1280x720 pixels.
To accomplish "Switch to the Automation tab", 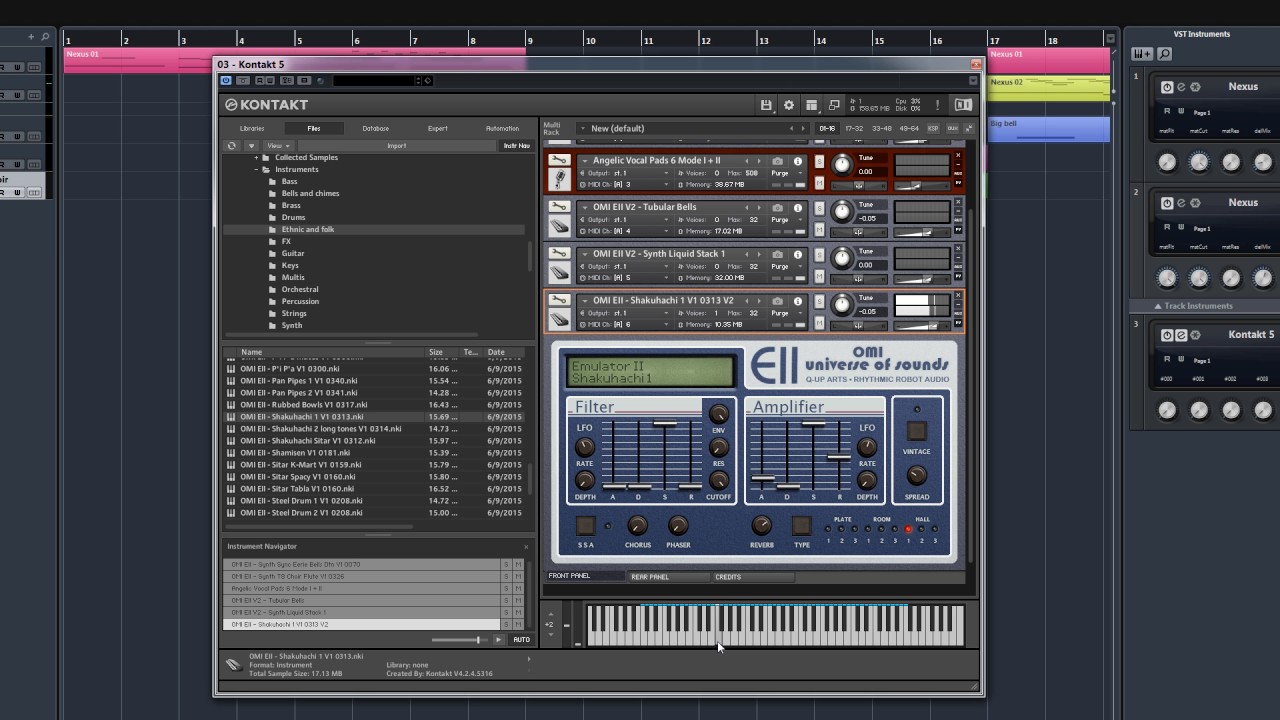I will click(x=502, y=128).
